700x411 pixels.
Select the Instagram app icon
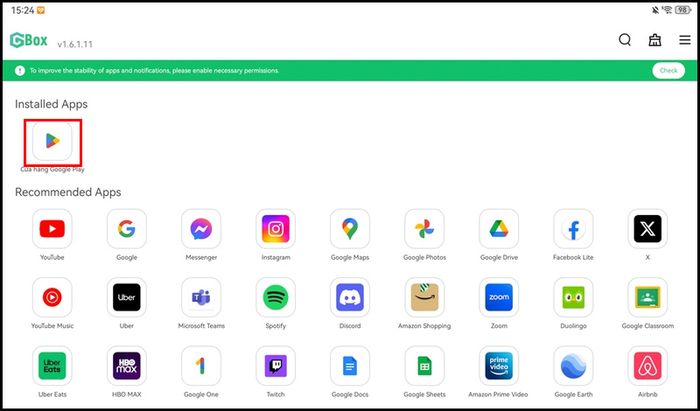point(275,229)
